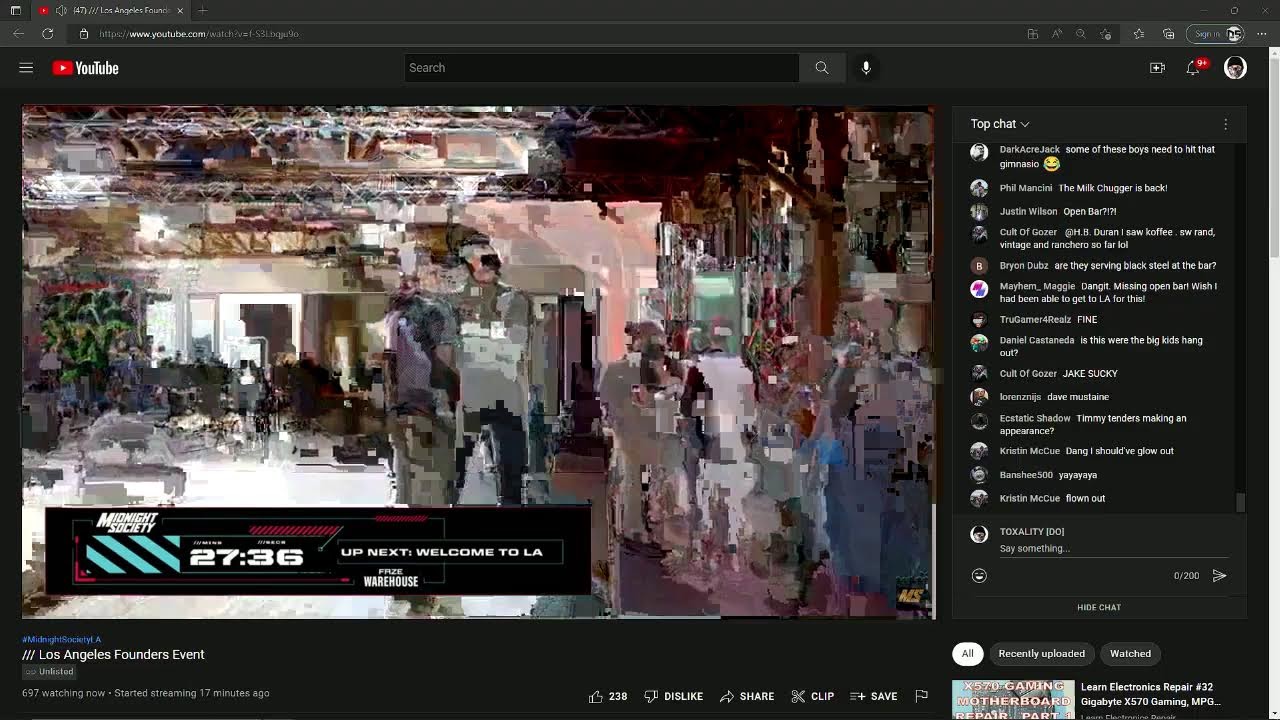Click Banshee500 'yayayaya' message
This screenshot has width=1280, height=720.
click(1078, 475)
